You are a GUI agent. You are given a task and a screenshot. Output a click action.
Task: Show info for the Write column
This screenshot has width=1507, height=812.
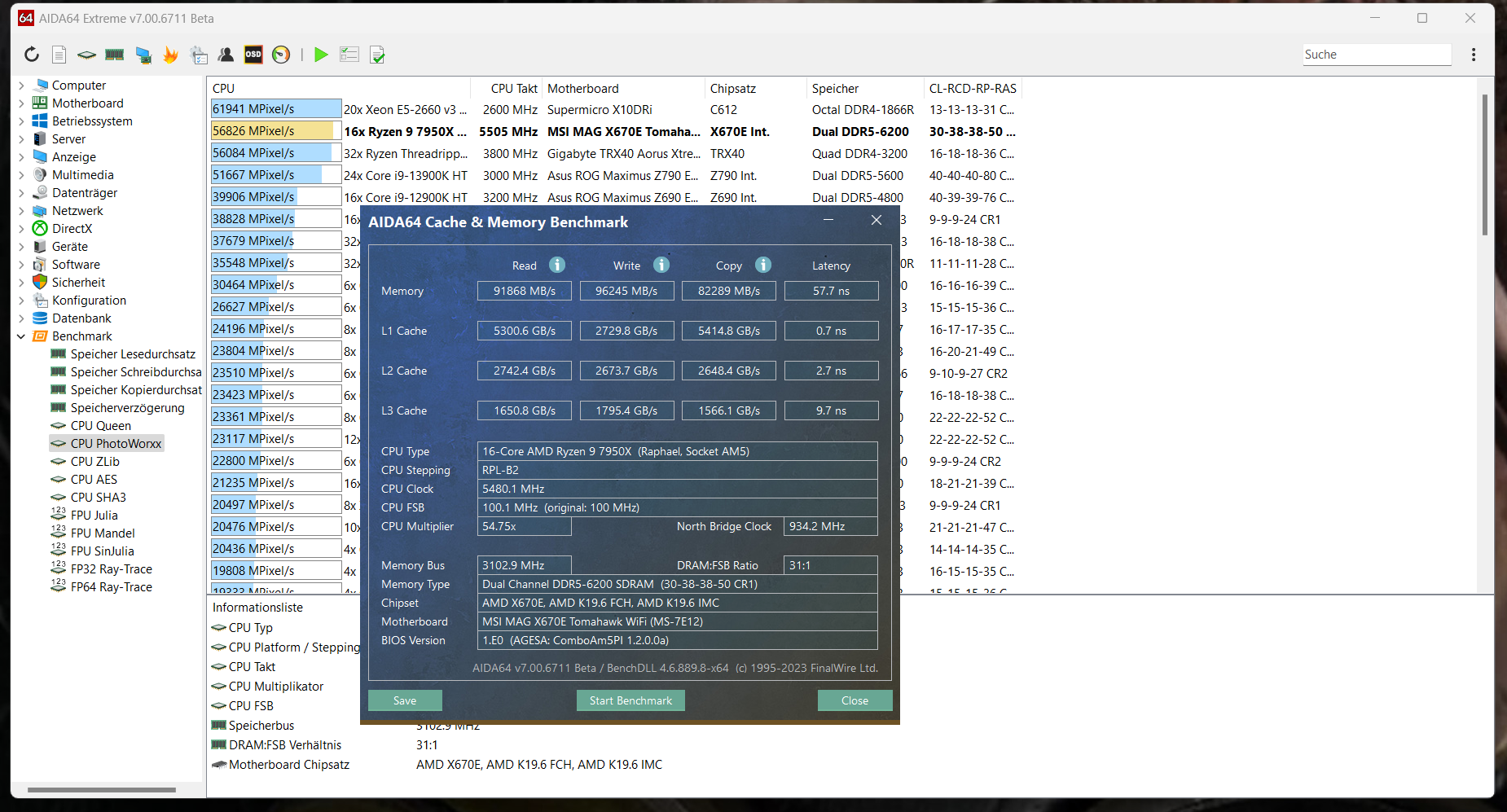point(661,265)
